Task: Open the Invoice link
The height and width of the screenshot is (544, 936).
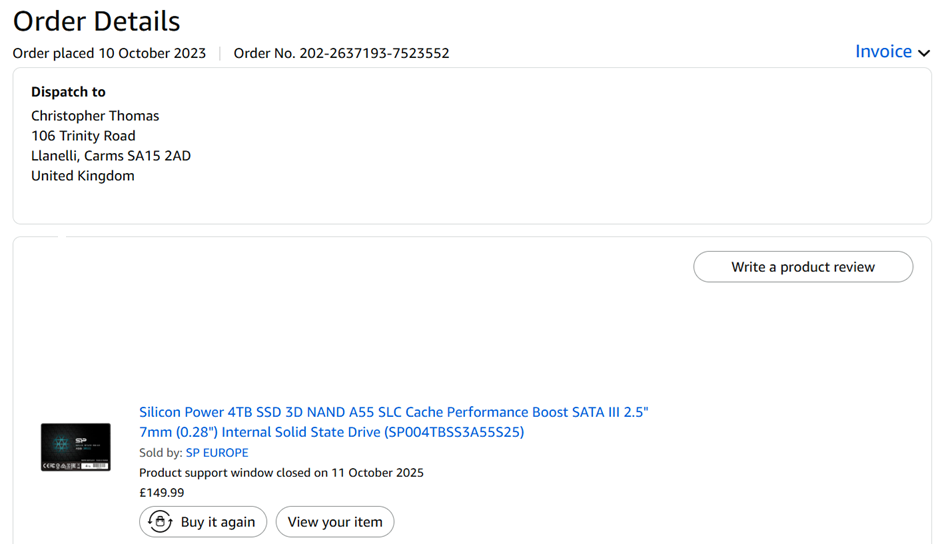Action: pos(883,52)
